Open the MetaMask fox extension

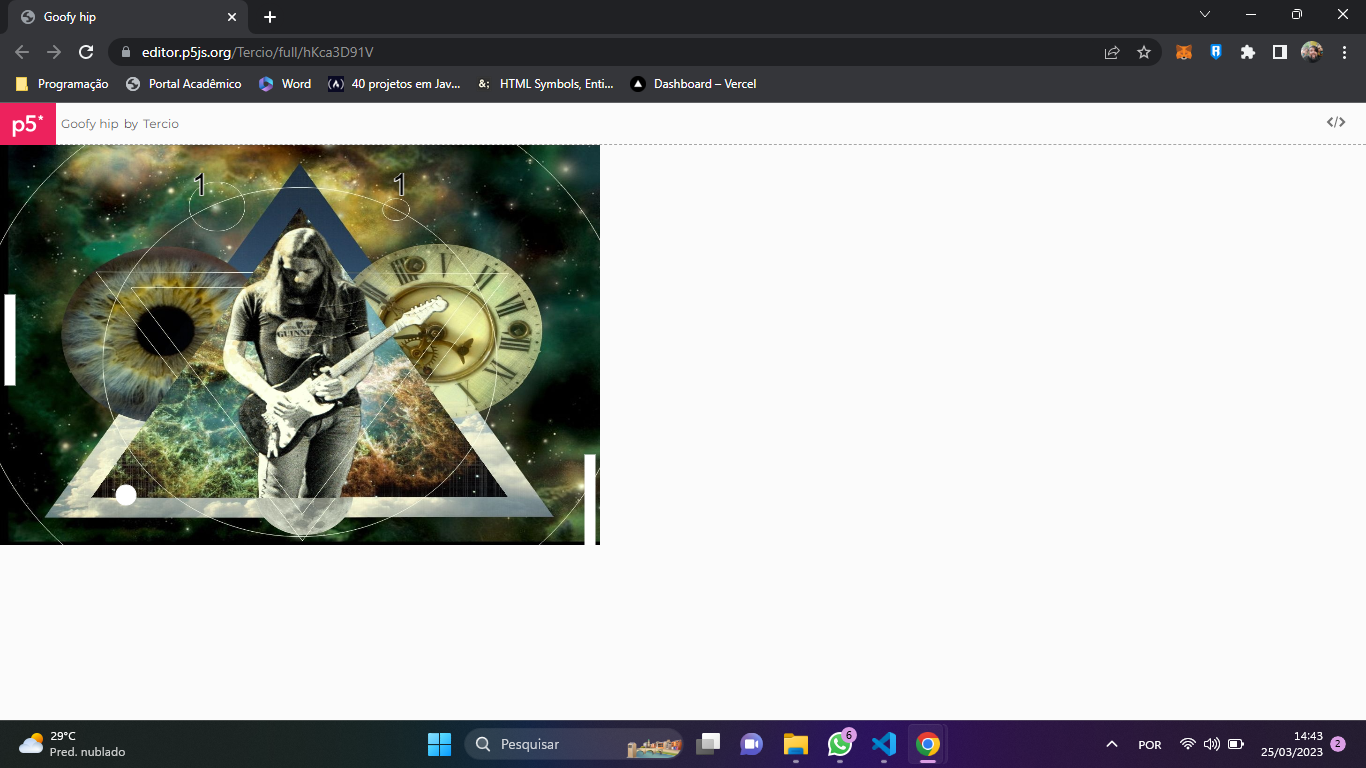tap(1184, 52)
